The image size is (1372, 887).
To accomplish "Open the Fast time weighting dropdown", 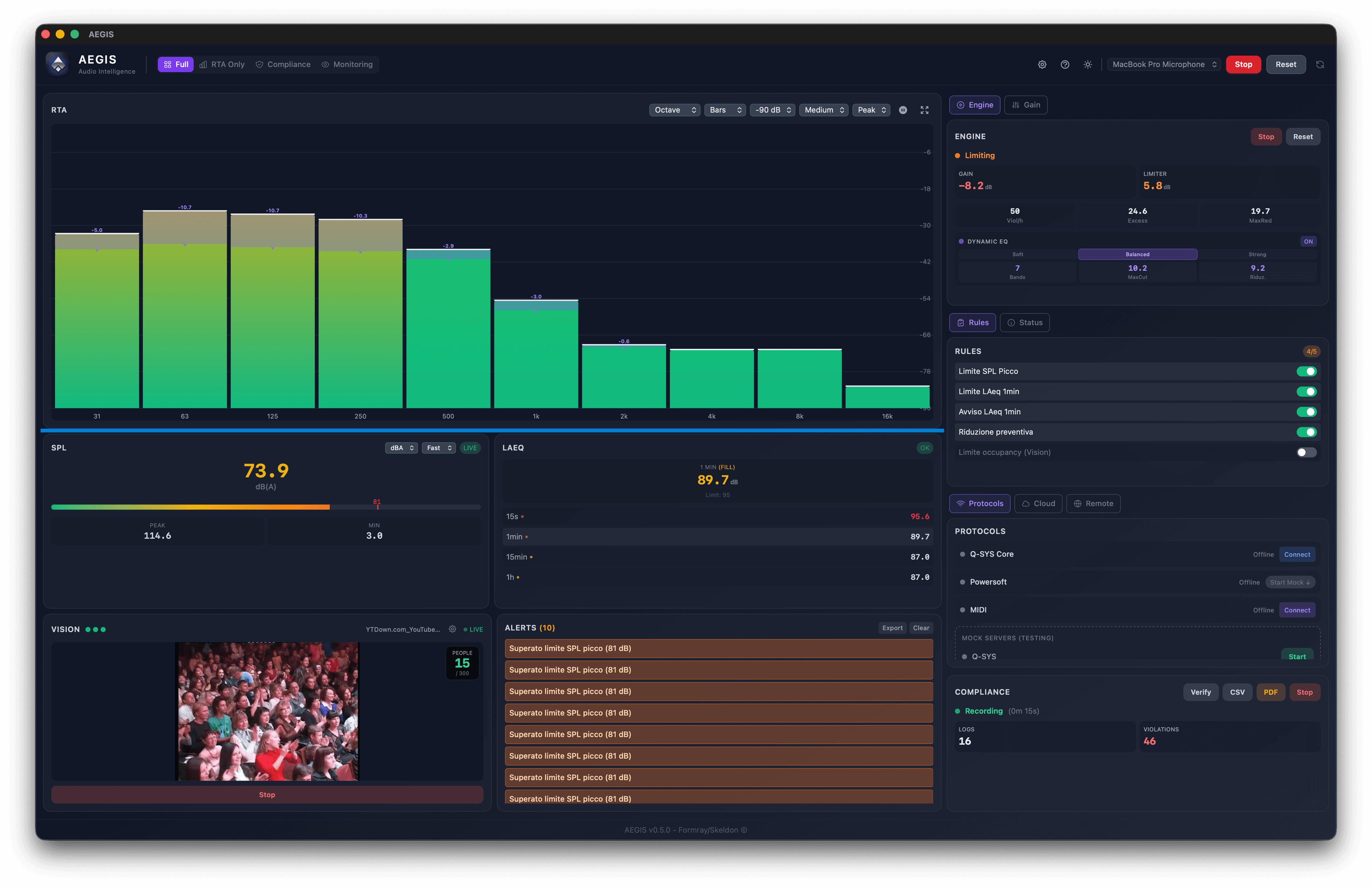I will pos(438,448).
